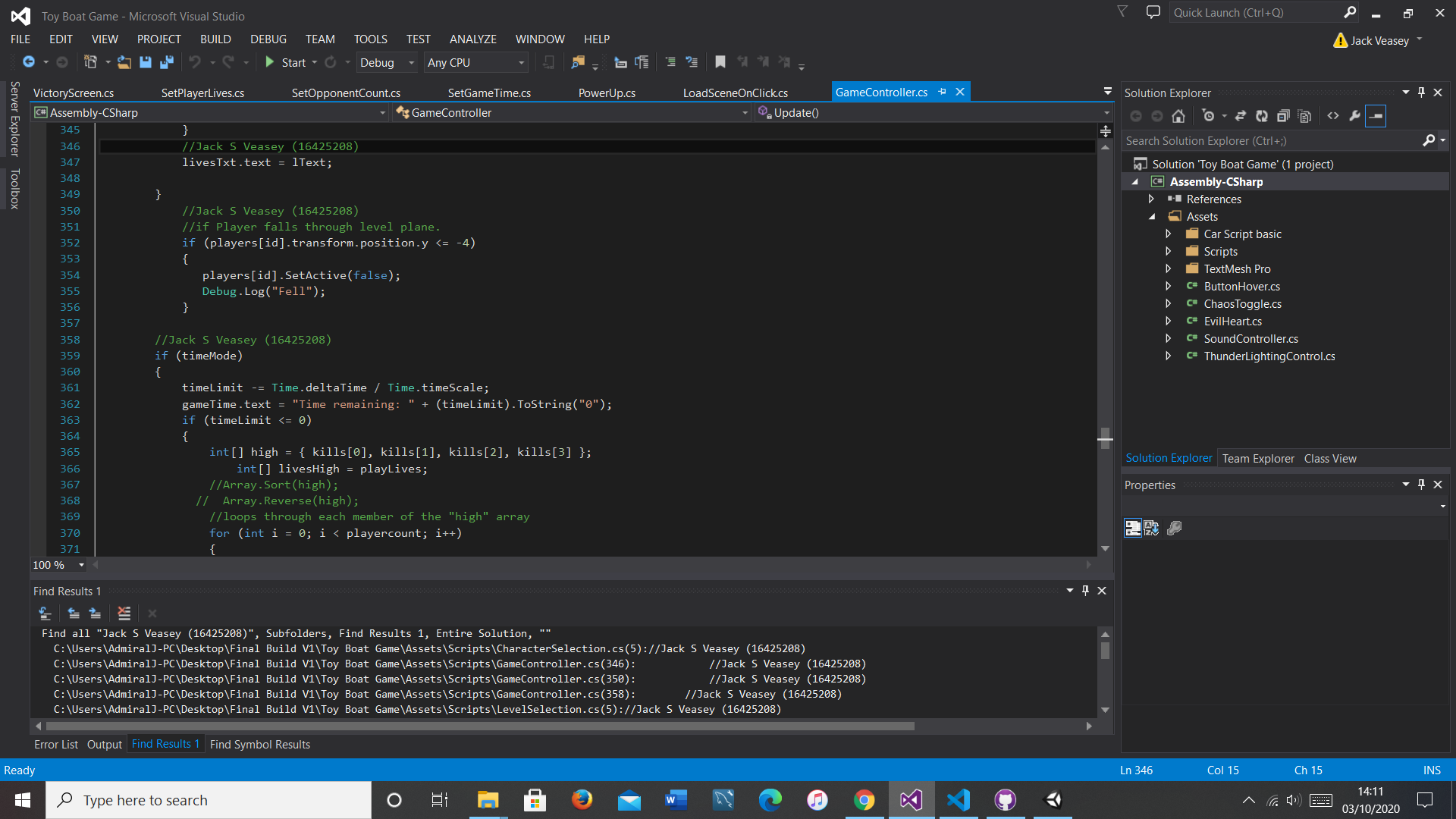Click the Jack Veasey account name
This screenshot has height=819, width=1456.
coord(1379,41)
